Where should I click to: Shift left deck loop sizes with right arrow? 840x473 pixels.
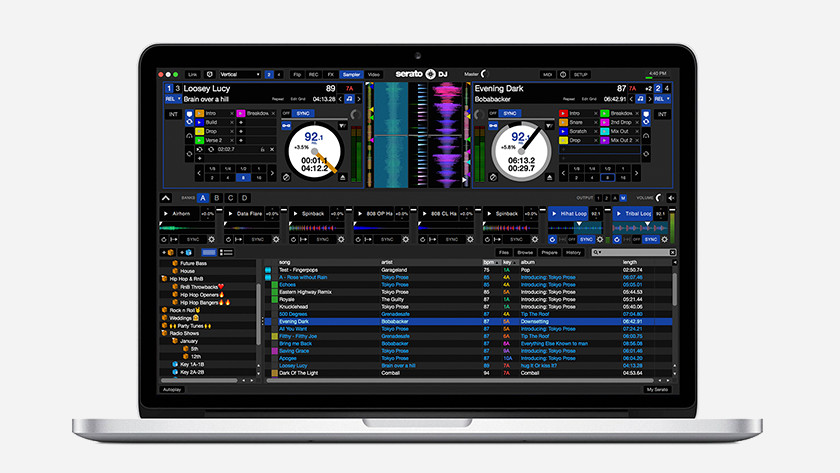click(272, 173)
